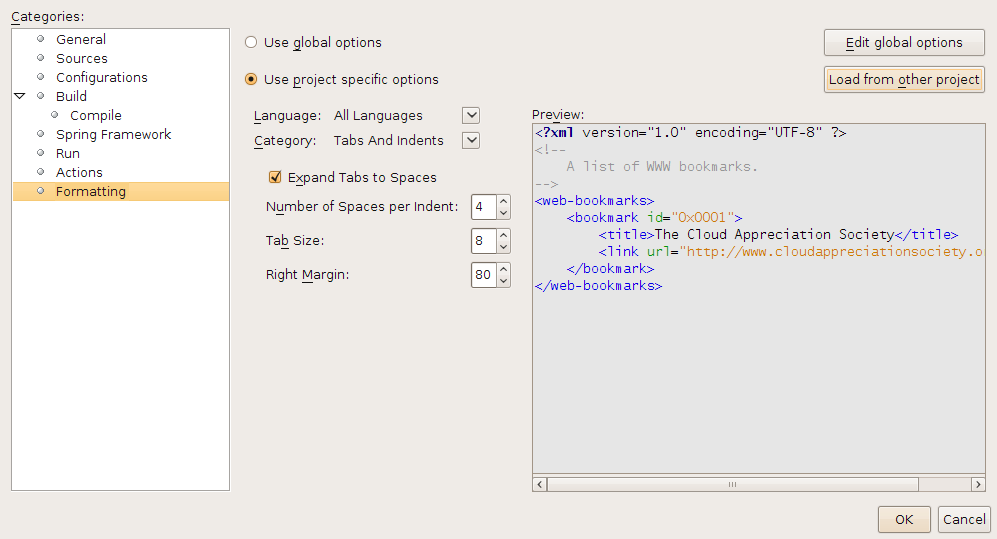The image size is (997, 539).
Task: Click Load from other project button
Action: [x=904, y=79]
